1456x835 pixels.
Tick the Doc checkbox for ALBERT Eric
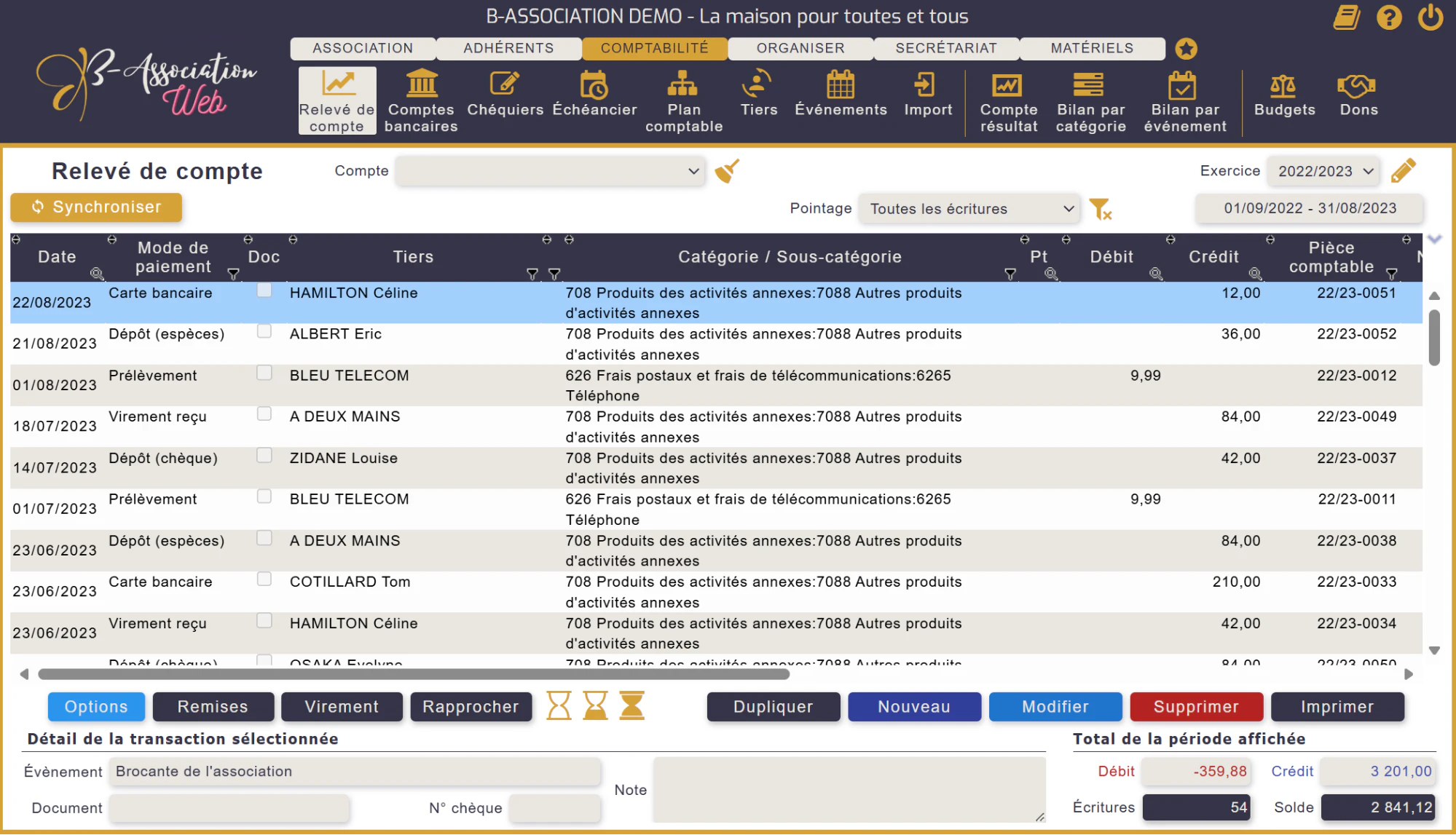point(264,331)
